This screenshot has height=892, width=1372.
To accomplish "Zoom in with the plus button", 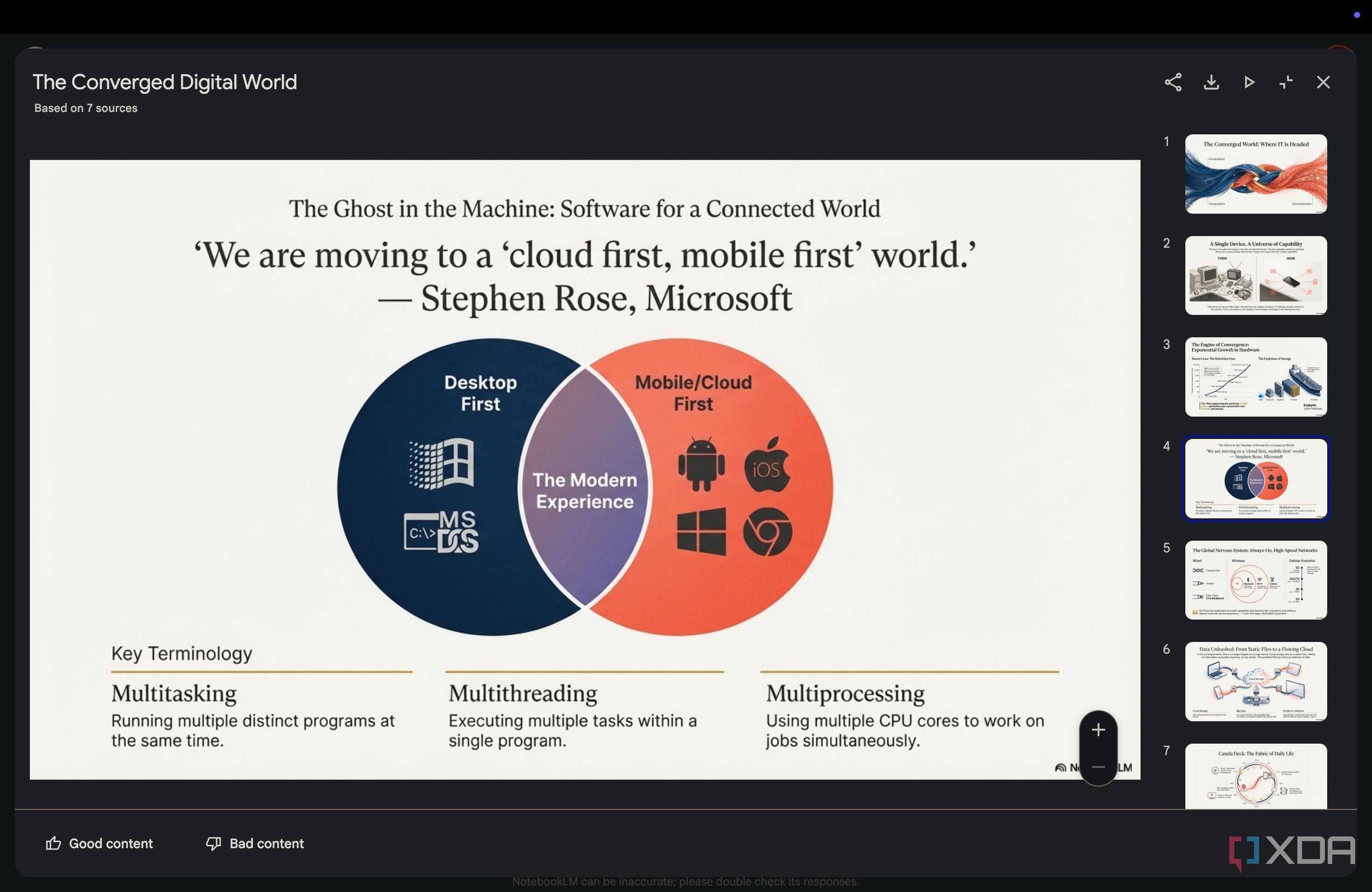I will pyautogui.click(x=1098, y=730).
